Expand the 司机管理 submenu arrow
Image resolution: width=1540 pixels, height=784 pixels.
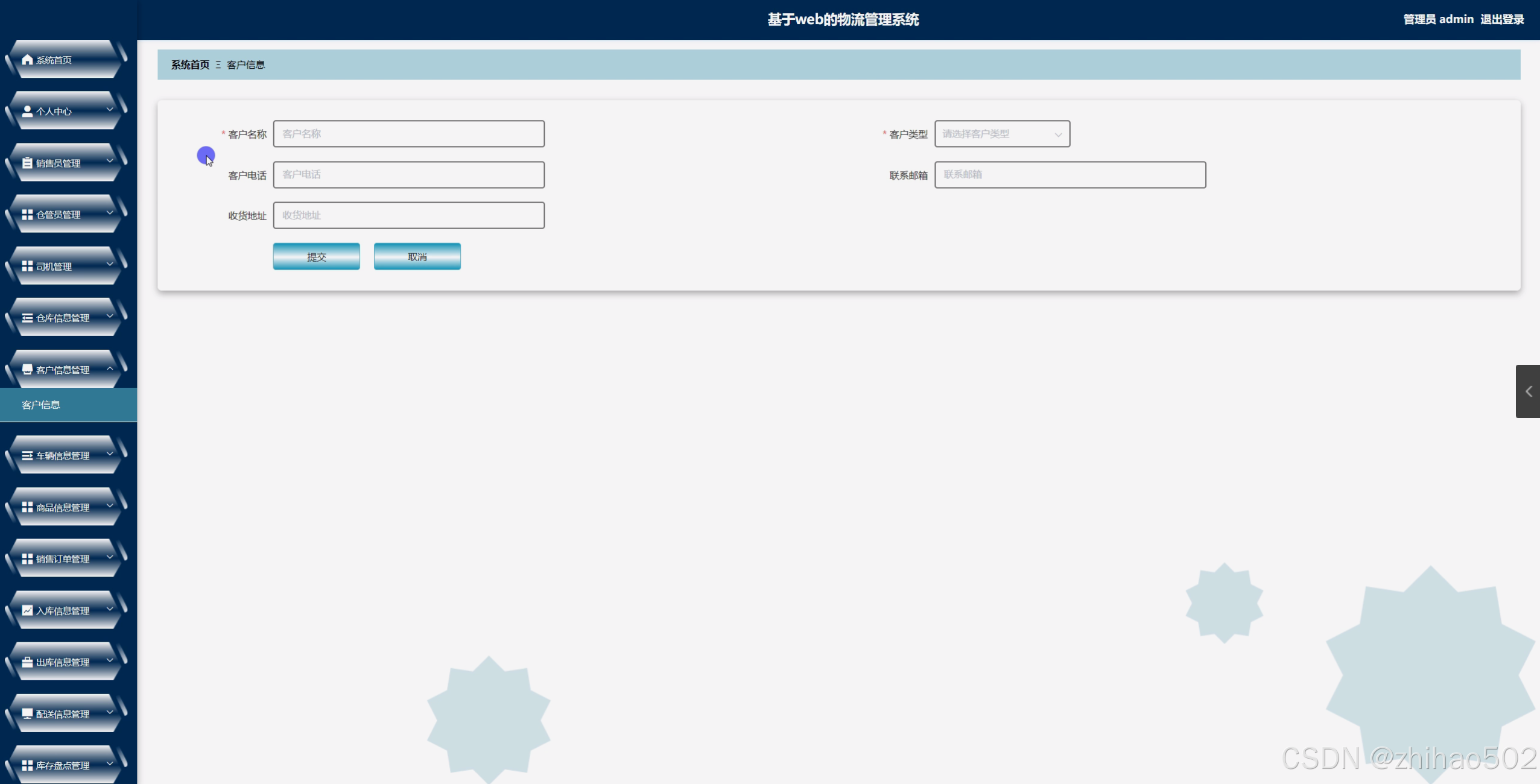click(x=110, y=265)
